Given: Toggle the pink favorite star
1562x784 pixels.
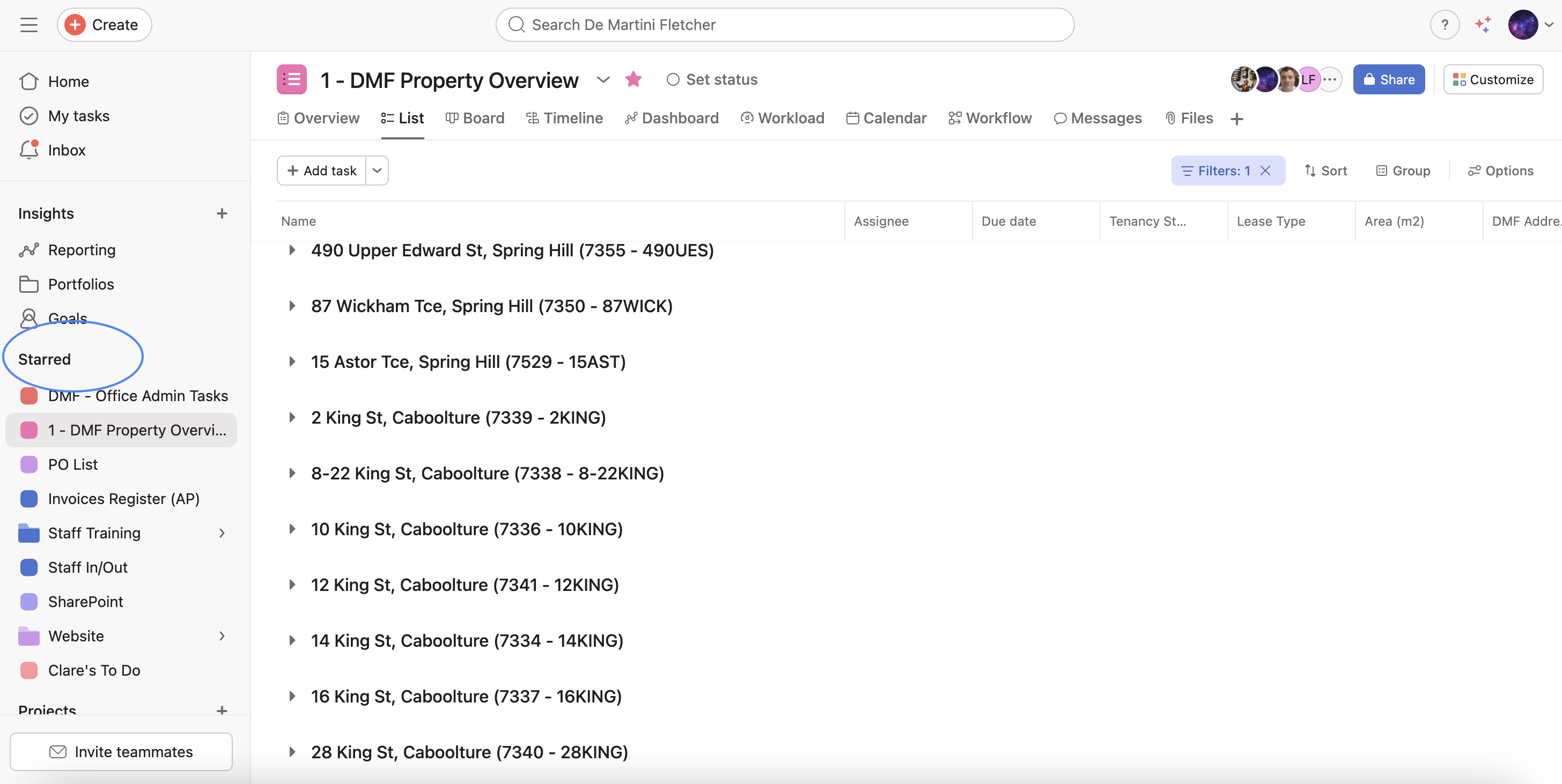Looking at the screenshot, I should (x=633, y=79).
